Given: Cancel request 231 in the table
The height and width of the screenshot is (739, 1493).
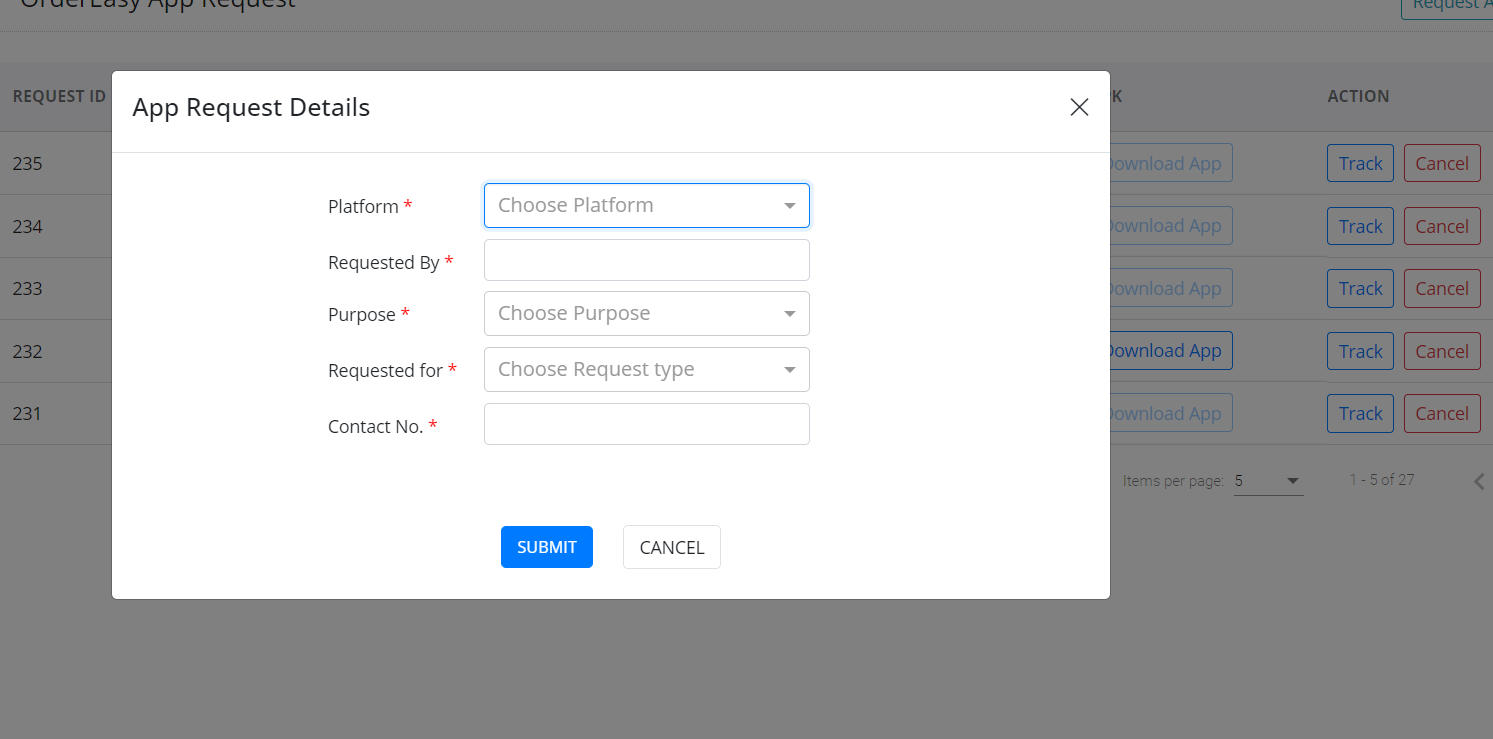Looking at the screenshot, I should pos(1441,413).
